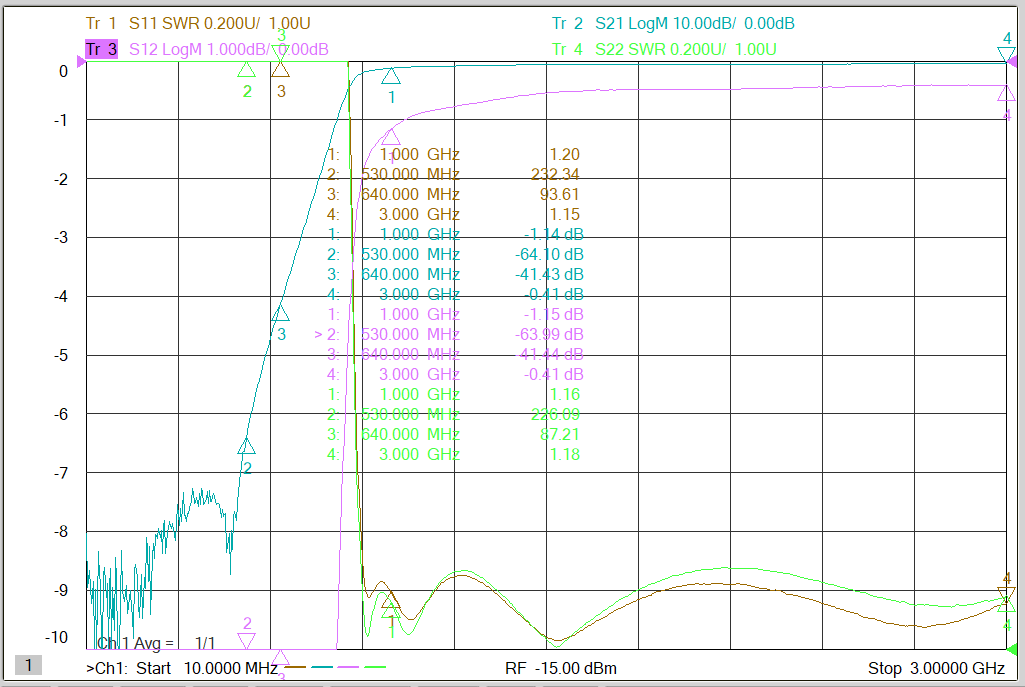
Task: Click green marker 2 at the top of the grid
Action: click(x=246, y=69)
